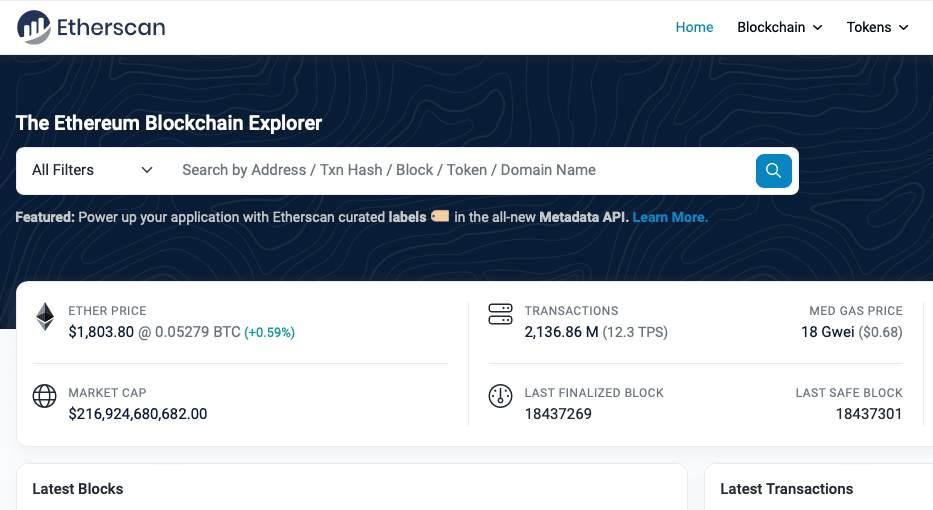Click the globe icon next to Market Cap
933x510 pixels.
45,396
